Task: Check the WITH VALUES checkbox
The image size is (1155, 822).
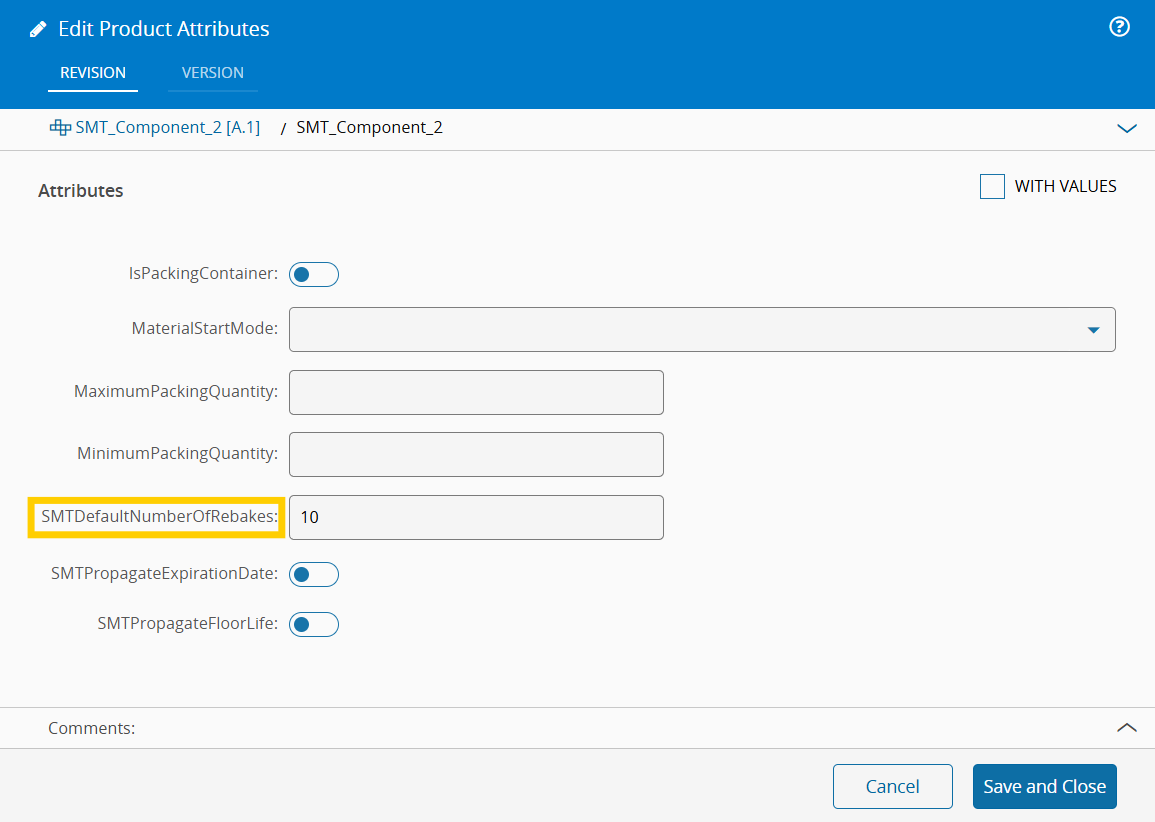Action: pos(992,187)
